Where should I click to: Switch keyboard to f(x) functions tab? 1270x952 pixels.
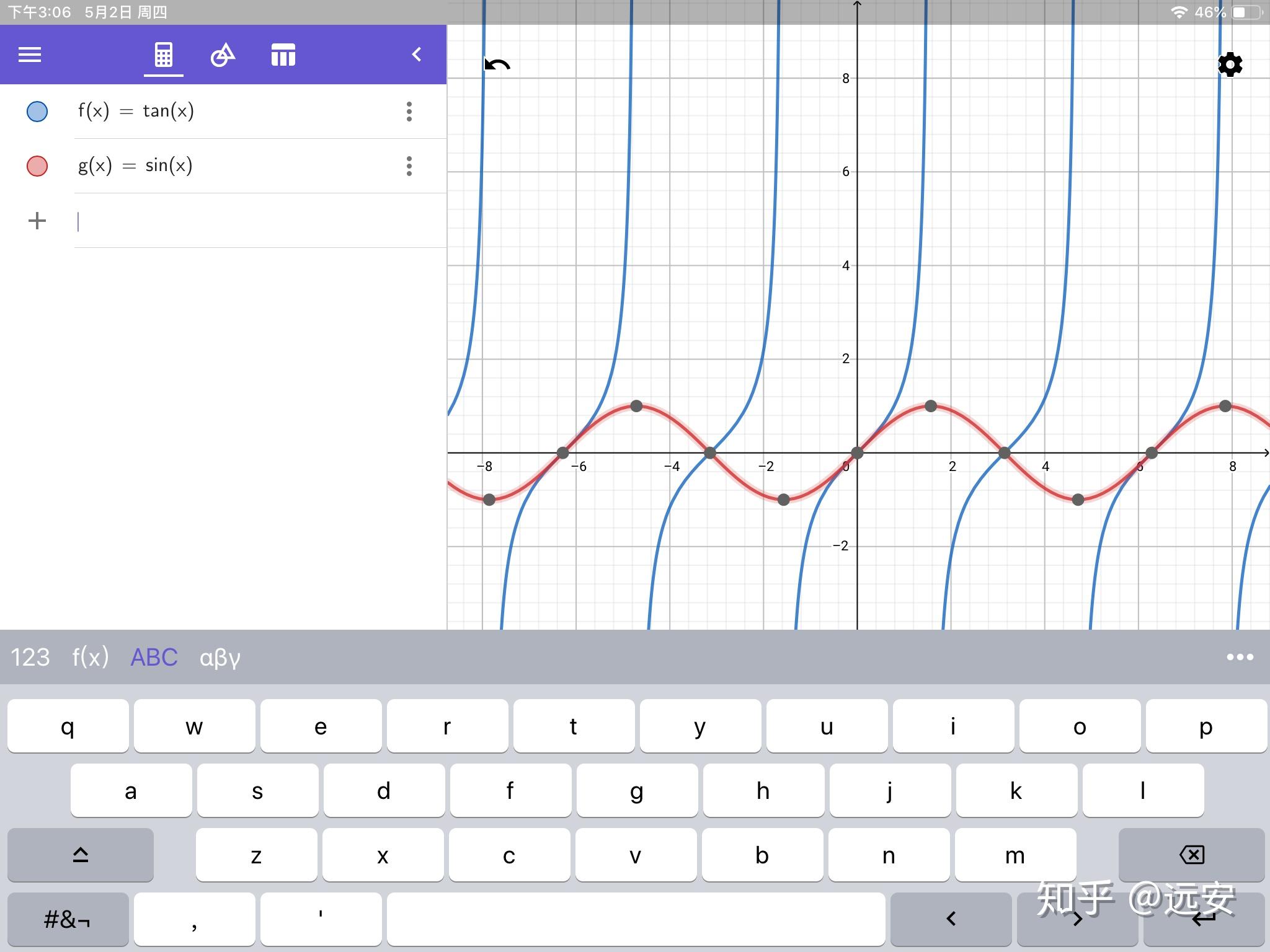91,657
